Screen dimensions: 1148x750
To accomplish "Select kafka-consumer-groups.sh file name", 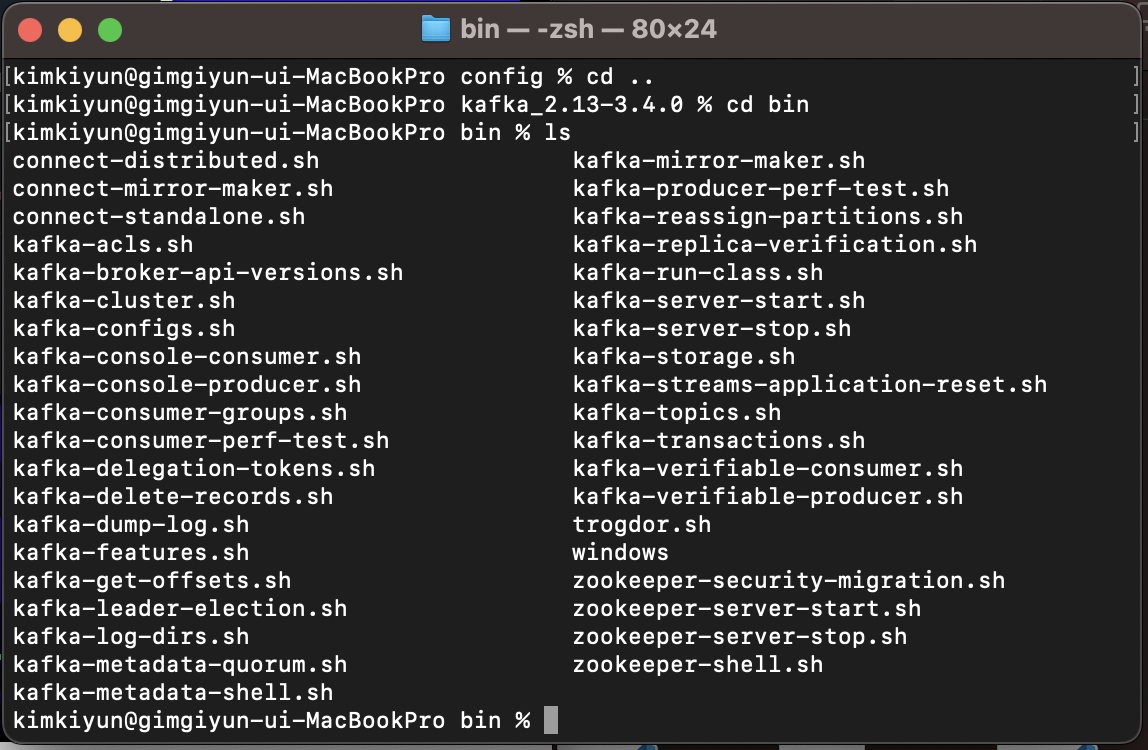I will coord(180,412).
